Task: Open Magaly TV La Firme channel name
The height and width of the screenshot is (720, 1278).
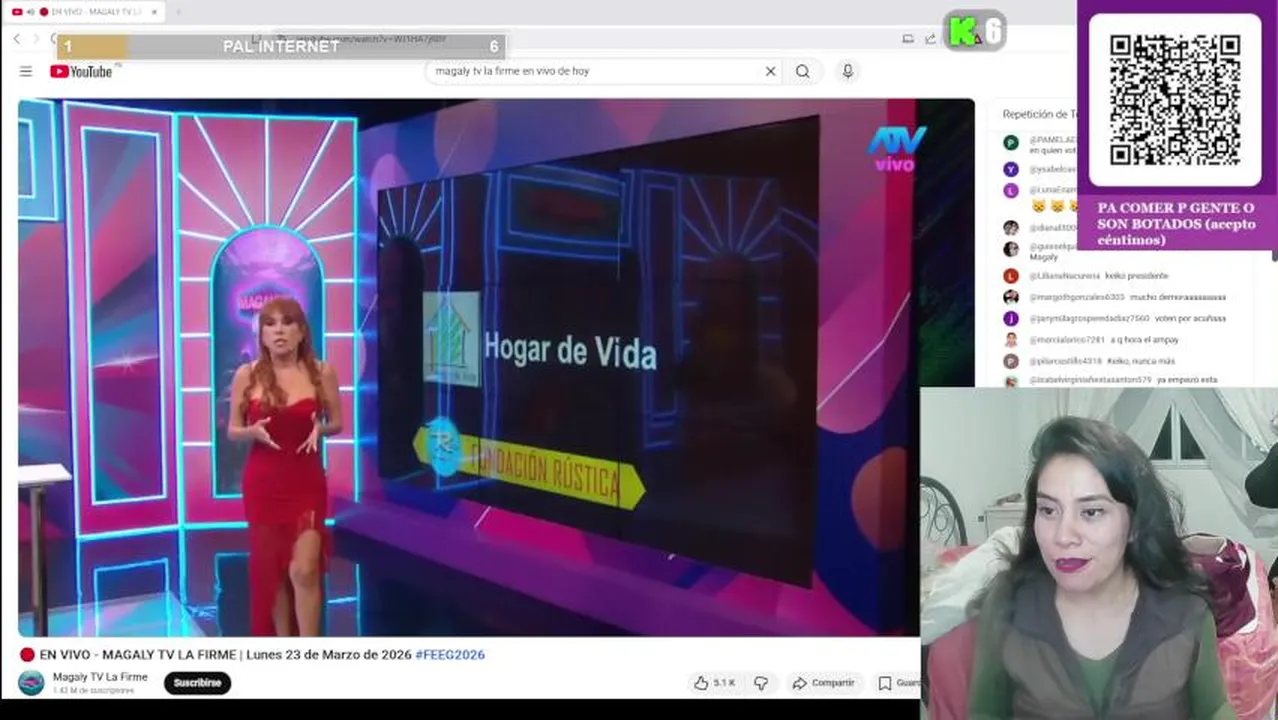Action: (x=100, y=677)
